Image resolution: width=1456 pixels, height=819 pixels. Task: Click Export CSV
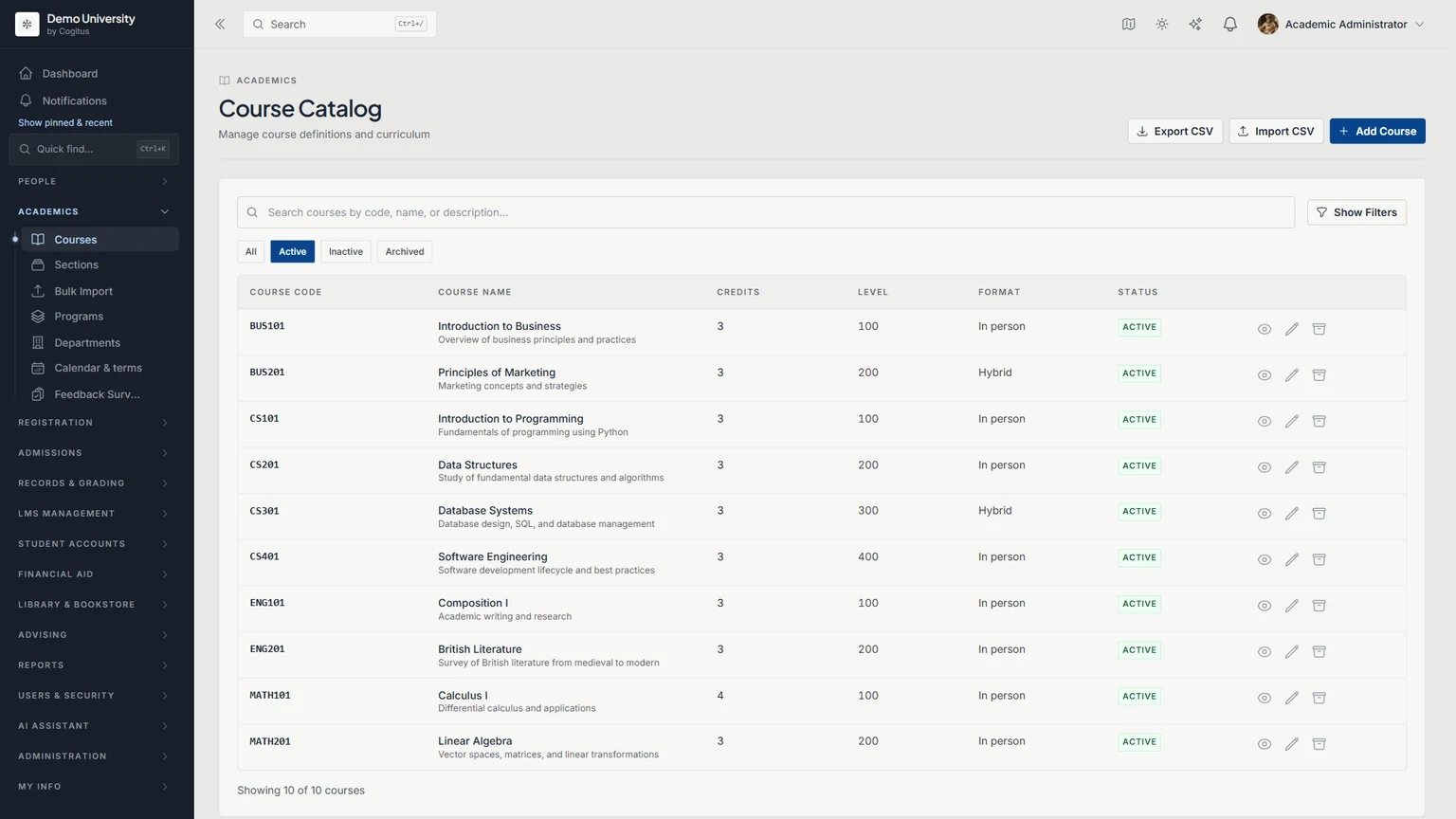1175,131
